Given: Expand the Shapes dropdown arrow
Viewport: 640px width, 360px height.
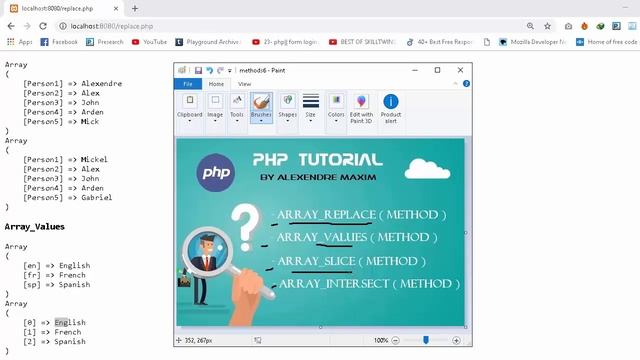Looking at the screenshot, I should [287, 121].
